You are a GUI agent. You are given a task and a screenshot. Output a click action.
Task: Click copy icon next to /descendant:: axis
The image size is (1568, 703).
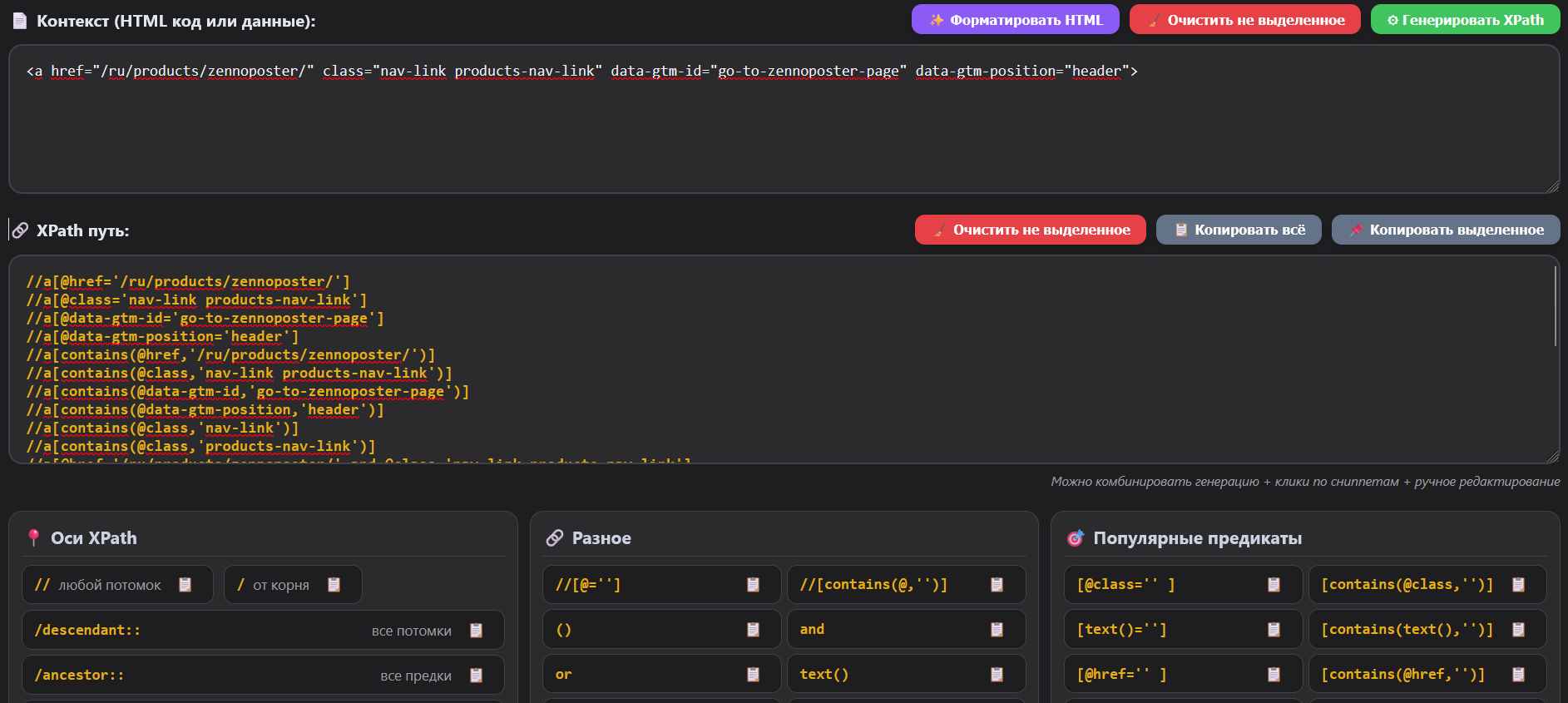(x=476, y=631)
